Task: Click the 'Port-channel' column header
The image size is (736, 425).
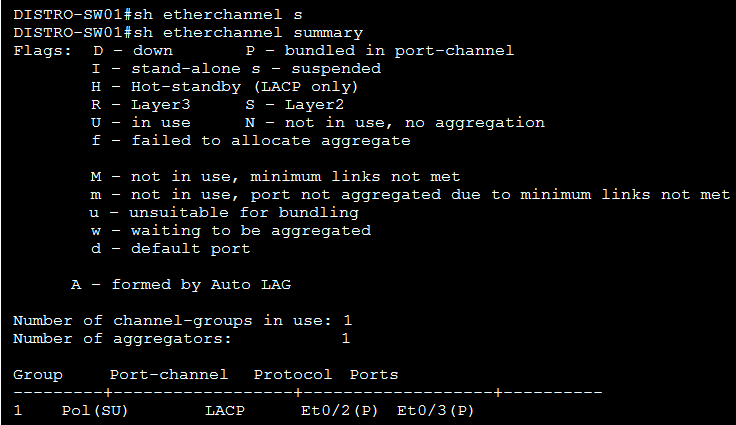Action: click(x=169, y=375)
